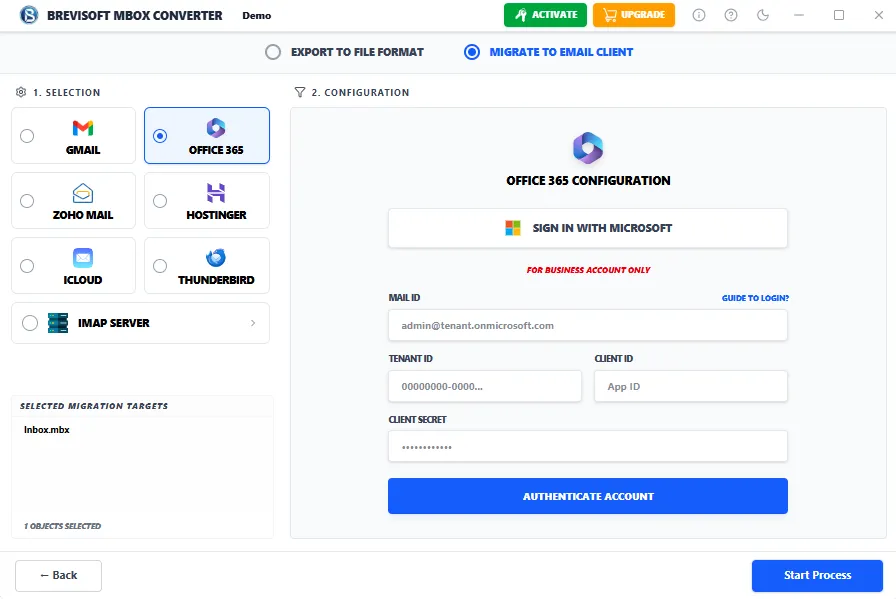
Task: Click the Selection gear icon
Action: pos(21,92)
